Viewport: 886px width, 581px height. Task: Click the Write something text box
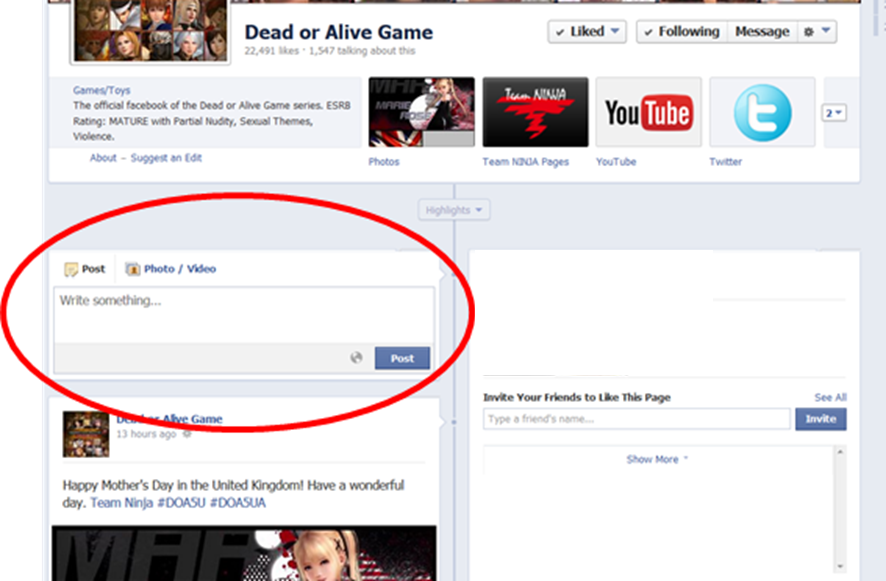click(244, 315)
